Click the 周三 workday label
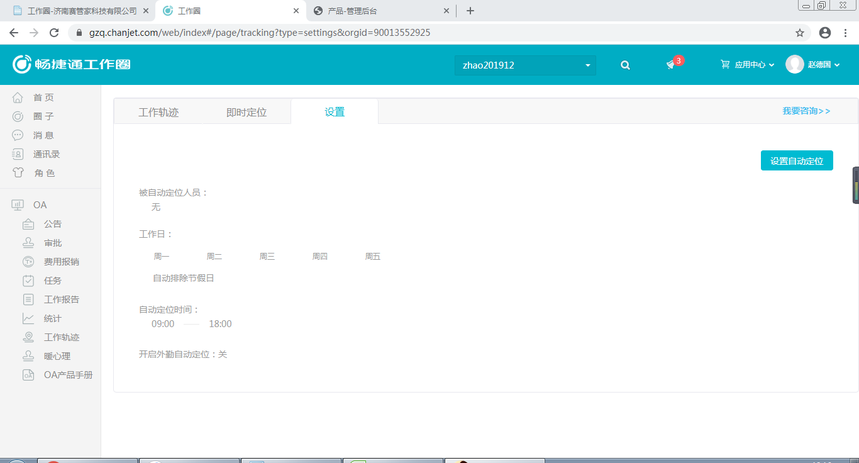Viewport: 859px width, 463px height. pyautogui.click(x=267, y=256)
